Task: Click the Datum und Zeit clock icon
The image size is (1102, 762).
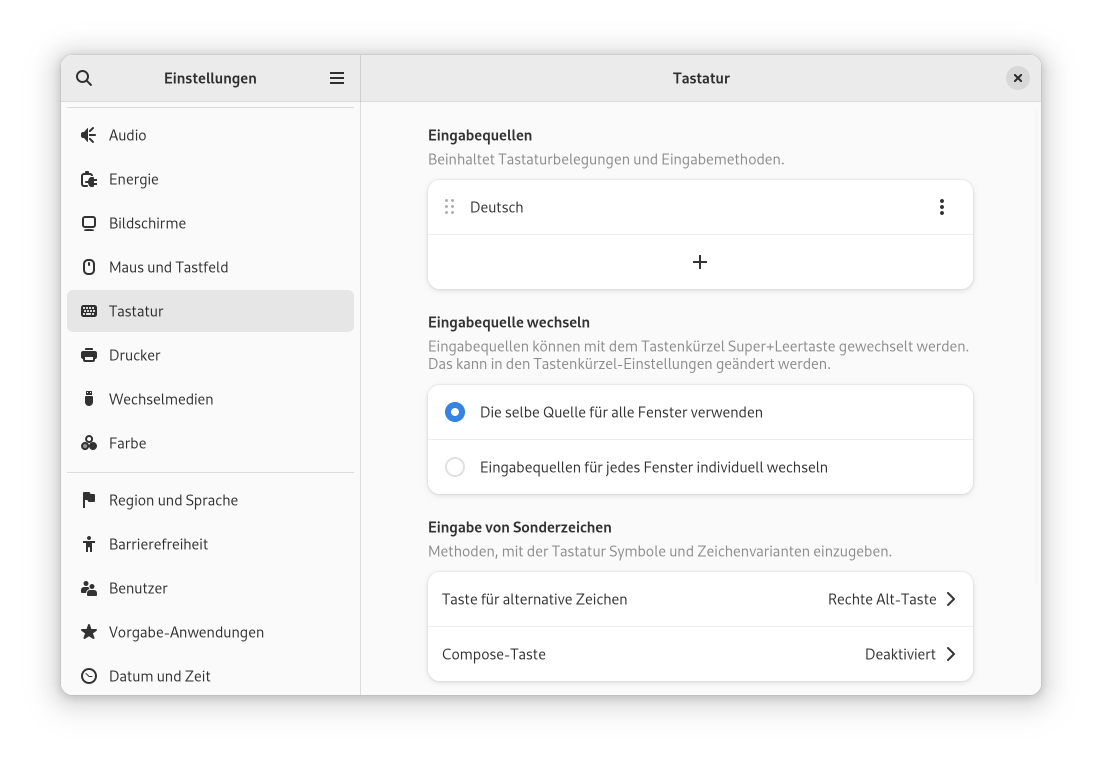Action: [89, 676]
